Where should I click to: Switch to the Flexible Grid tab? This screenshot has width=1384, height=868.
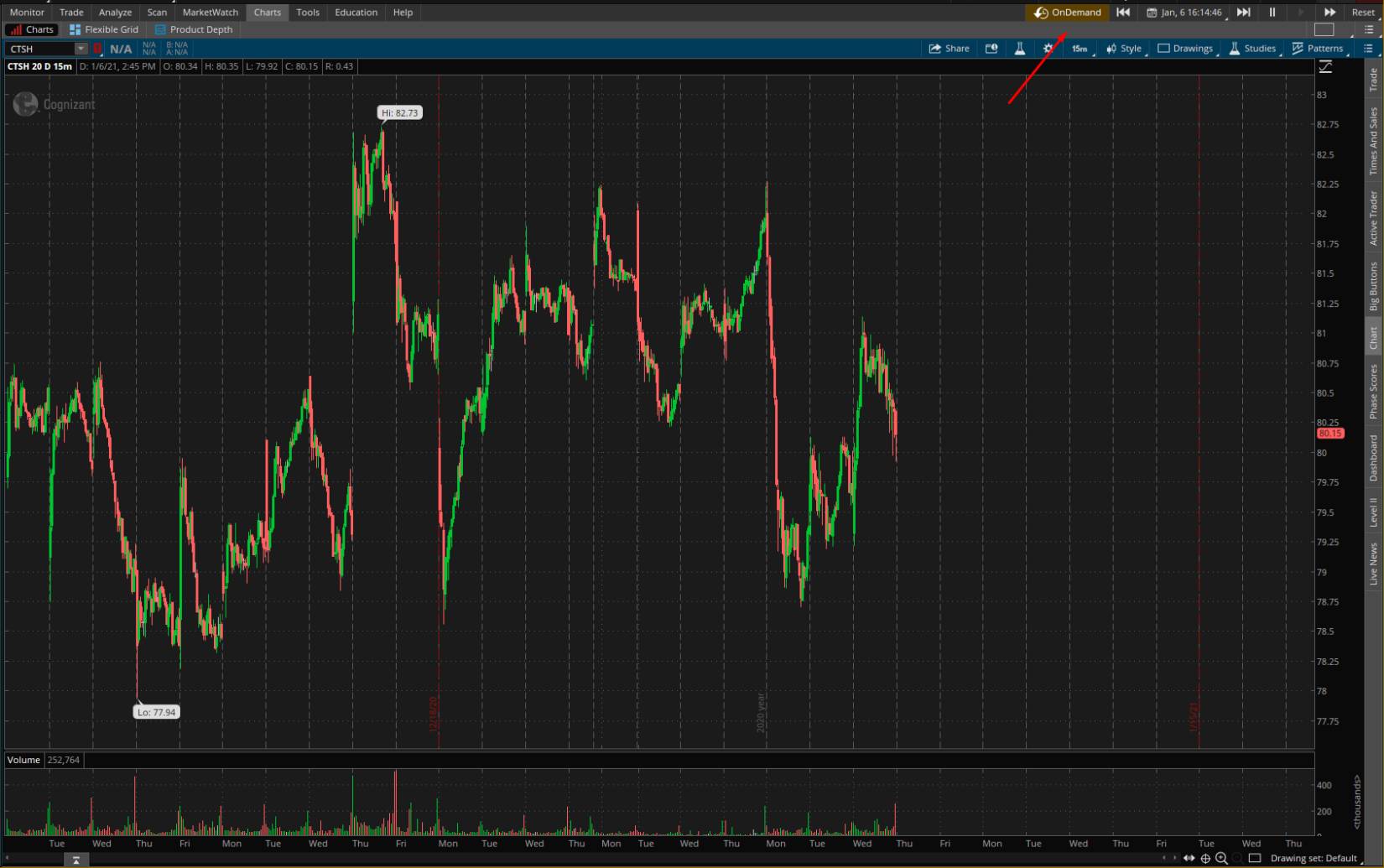pos(104,29)
